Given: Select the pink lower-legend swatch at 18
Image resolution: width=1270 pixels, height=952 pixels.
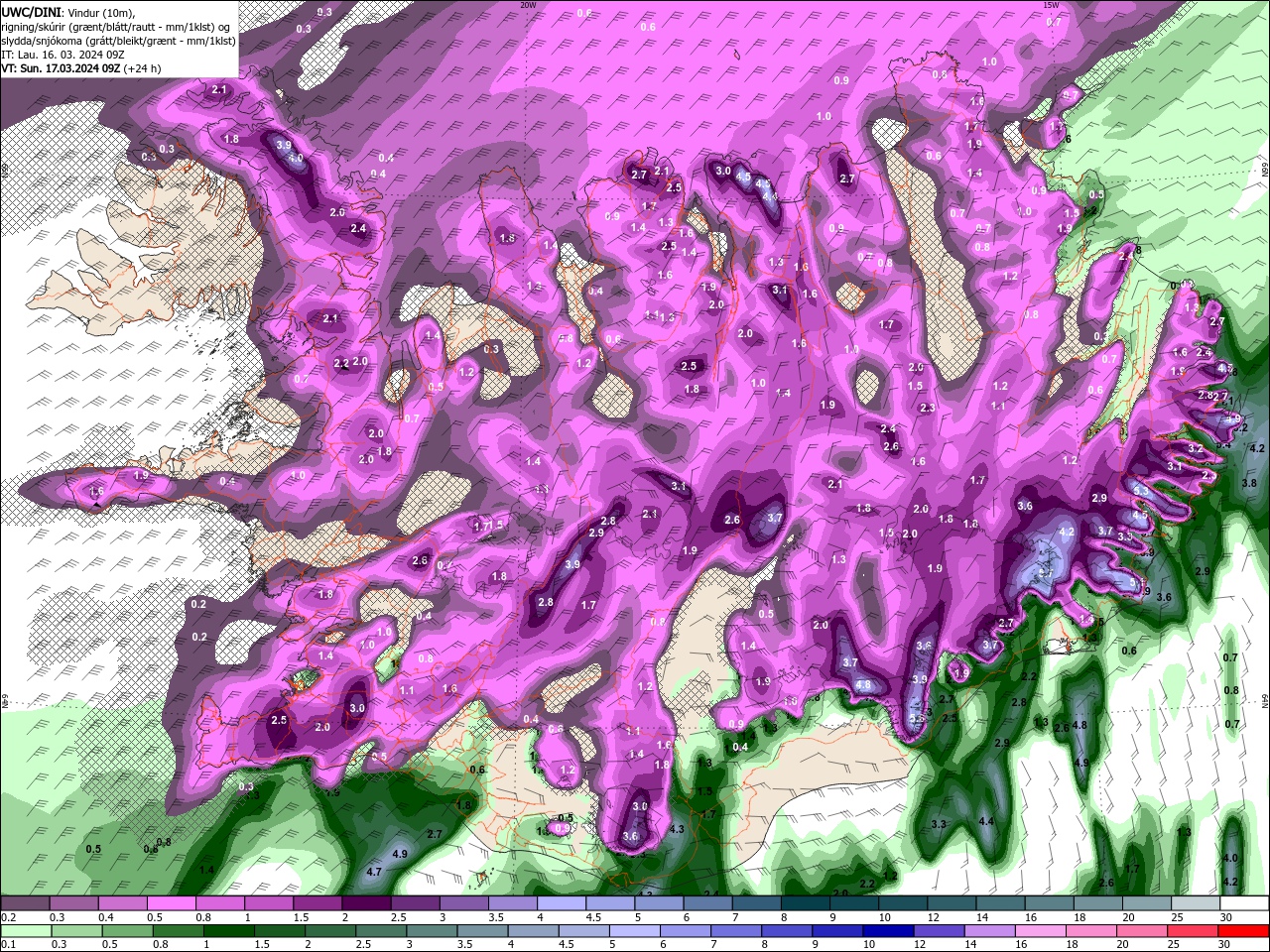Looking at the screenshot, I should point(1091,930).
